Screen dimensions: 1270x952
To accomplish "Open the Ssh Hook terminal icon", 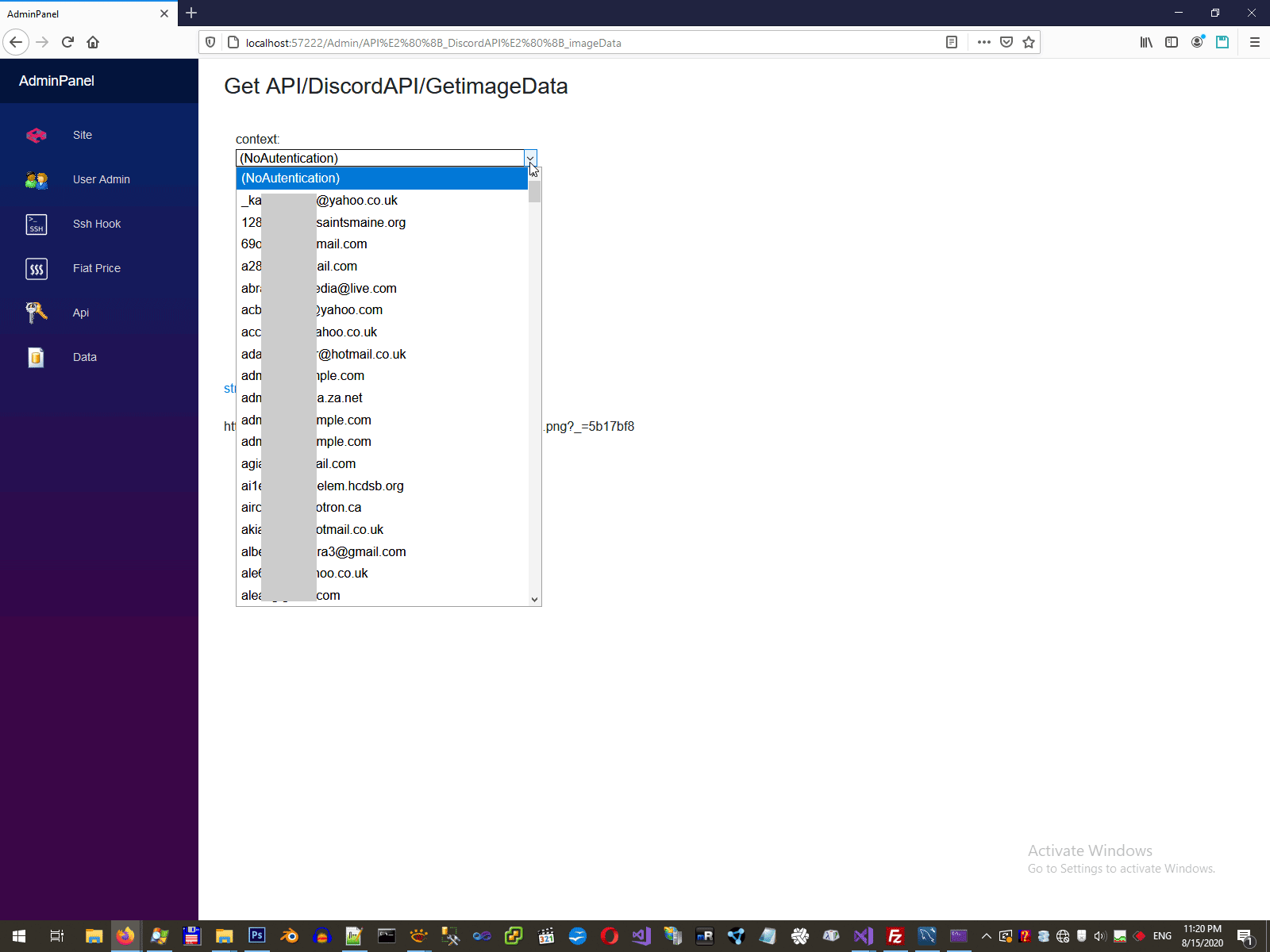I will 37,224.
